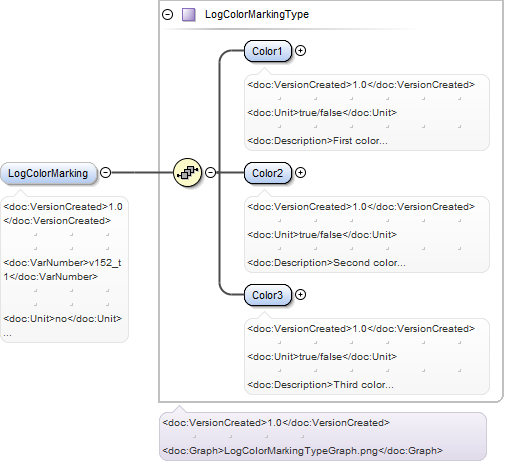Click Color1's true/false Unit annotation
The height and width of the screenshot is (464, 505).
(322, 113)
